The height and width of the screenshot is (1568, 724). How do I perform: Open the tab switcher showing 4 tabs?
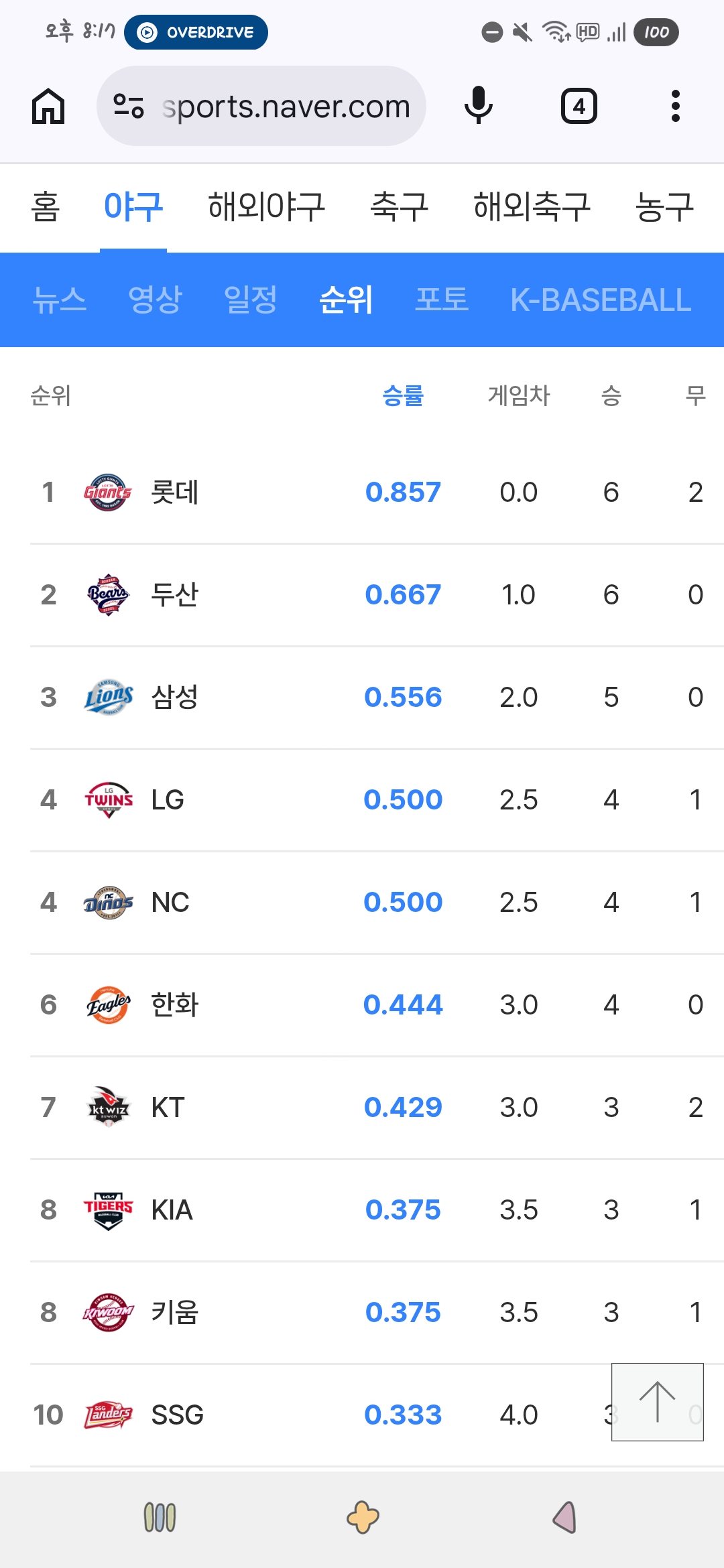click(x=579, y=106)
